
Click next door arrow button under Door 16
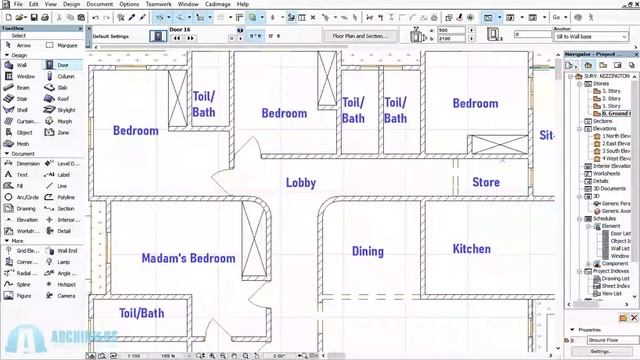tap(190, 38)
